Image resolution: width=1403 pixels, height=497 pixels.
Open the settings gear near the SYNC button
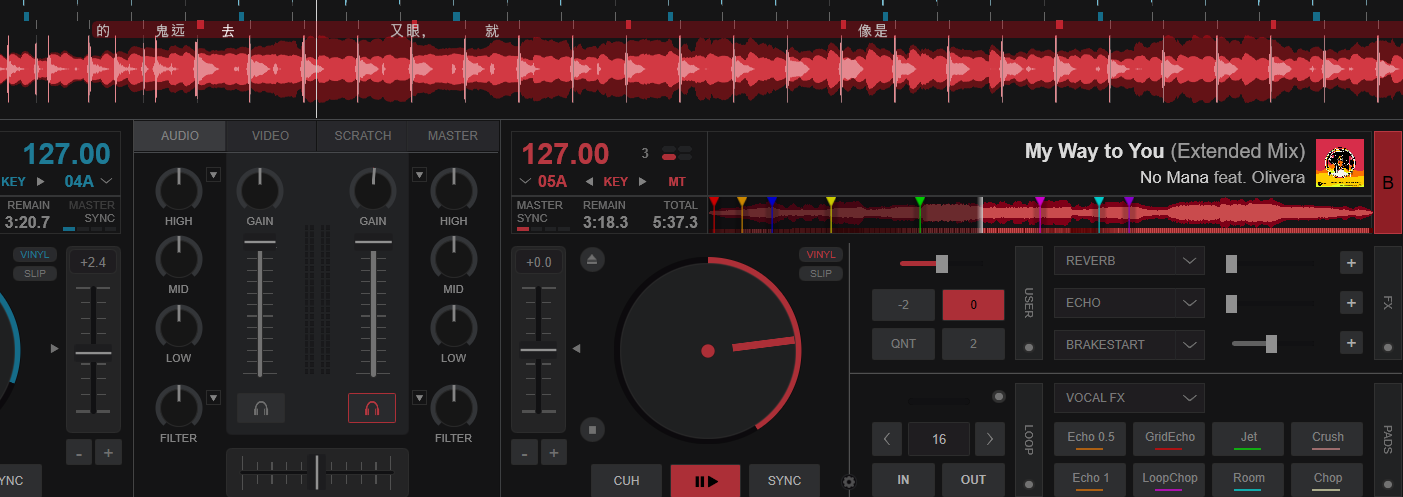click(x=849, y=482)
